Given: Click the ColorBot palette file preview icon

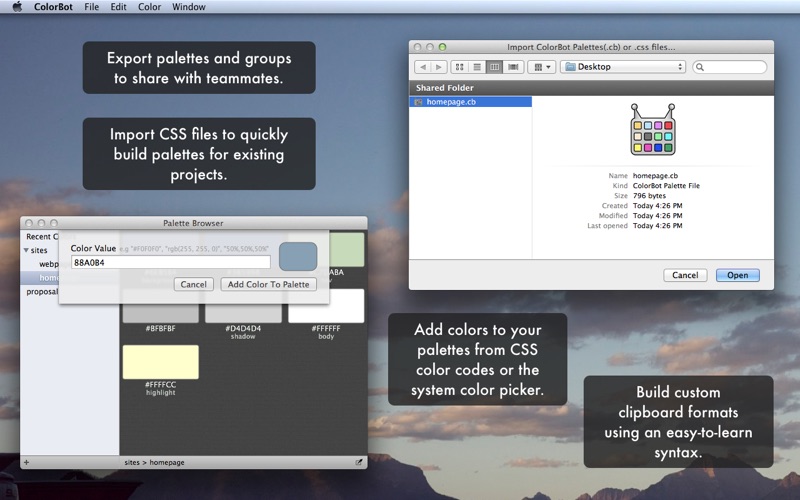Looking at the screenshot, I should click(653, 130).
